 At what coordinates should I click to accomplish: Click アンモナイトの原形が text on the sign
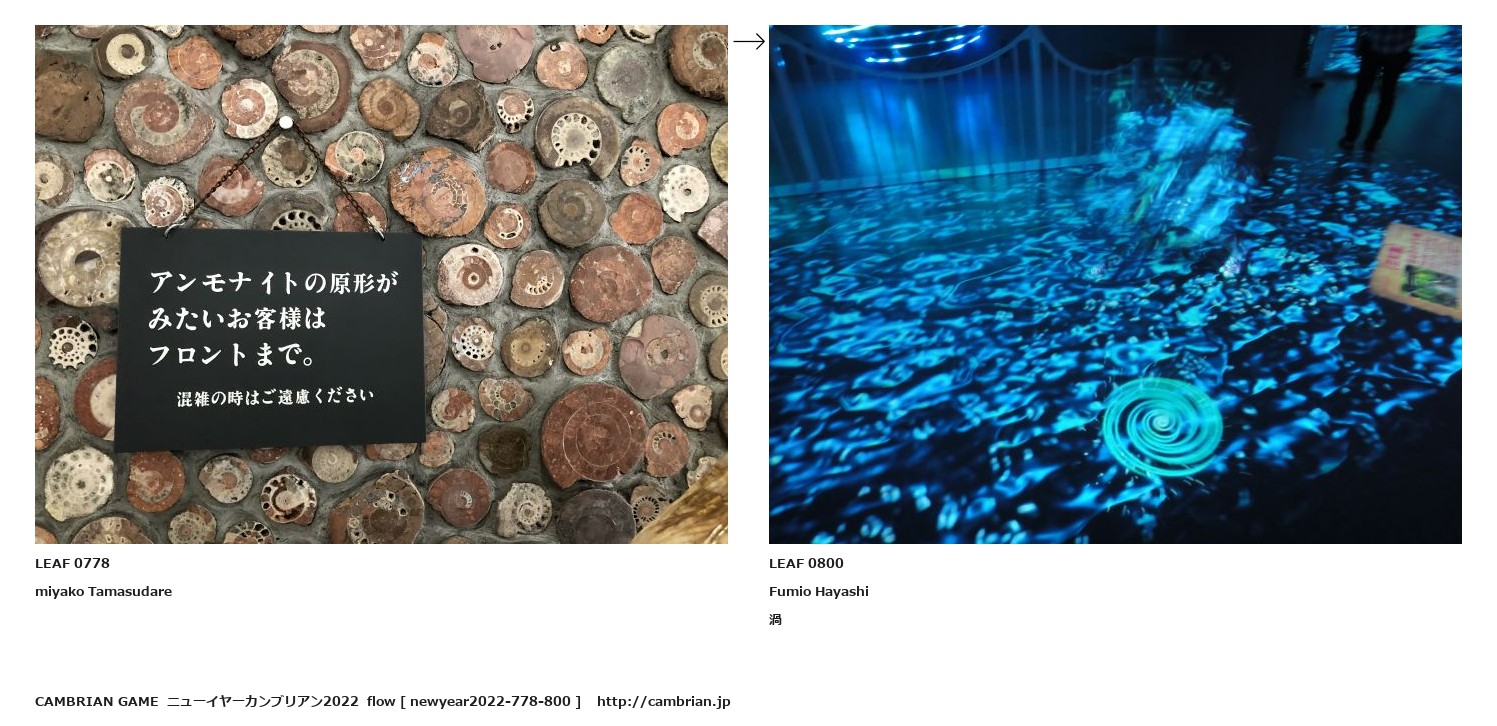pyautogui.click(x=273, y=283)
